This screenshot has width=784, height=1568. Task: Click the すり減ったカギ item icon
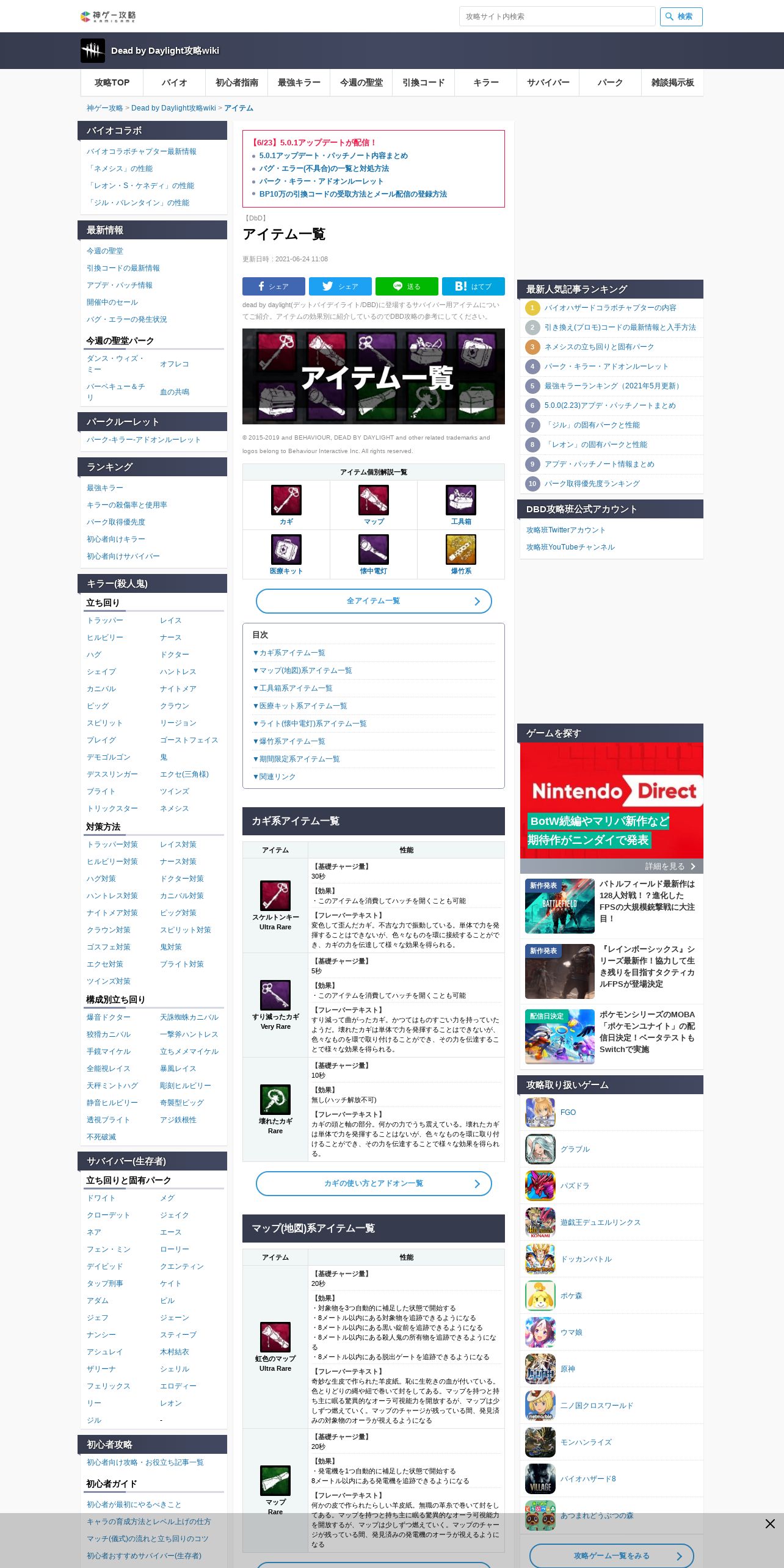click(x=275, y=995)
